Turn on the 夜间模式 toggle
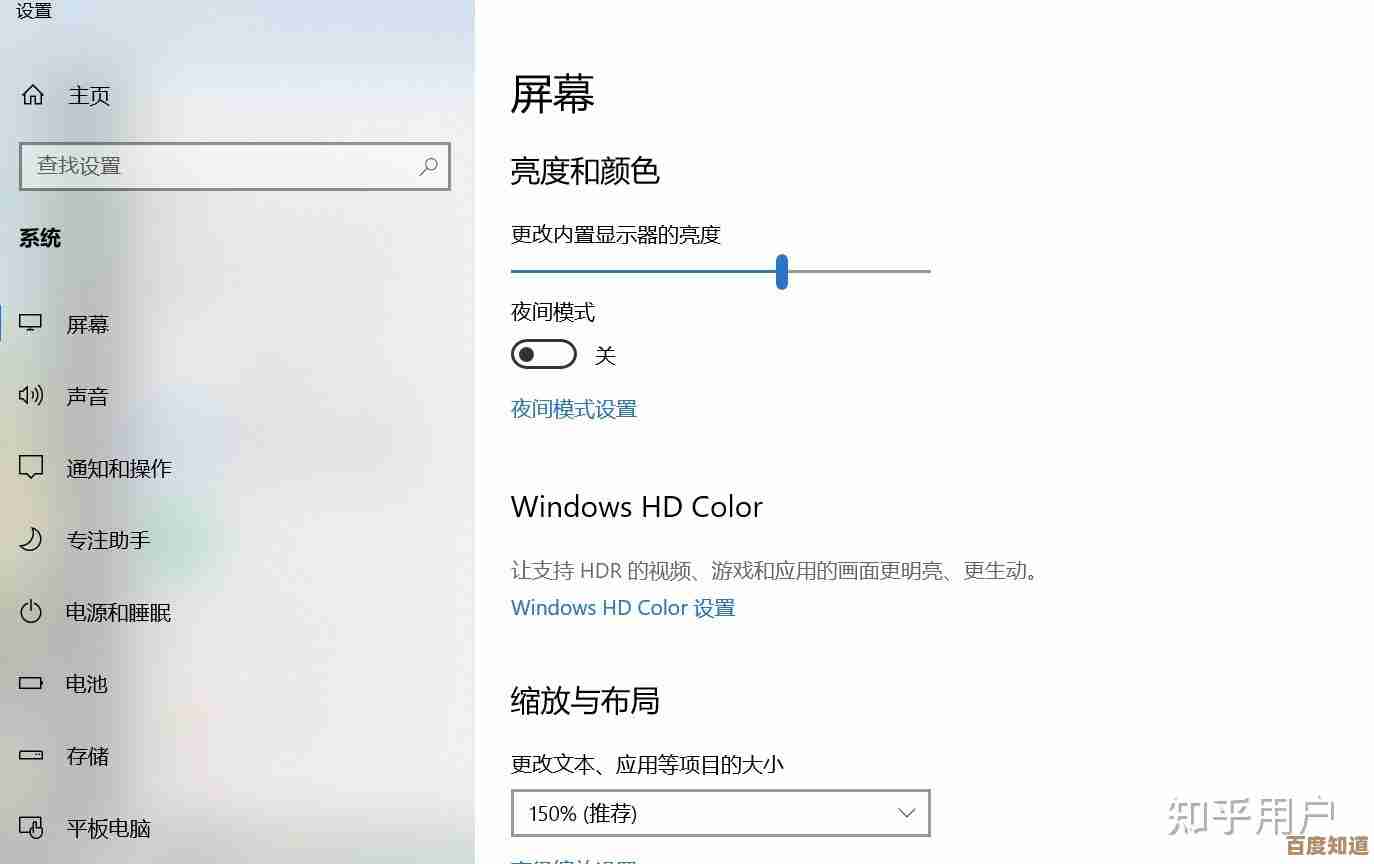This screenshot has height=864, width=1374. (544, 354)
